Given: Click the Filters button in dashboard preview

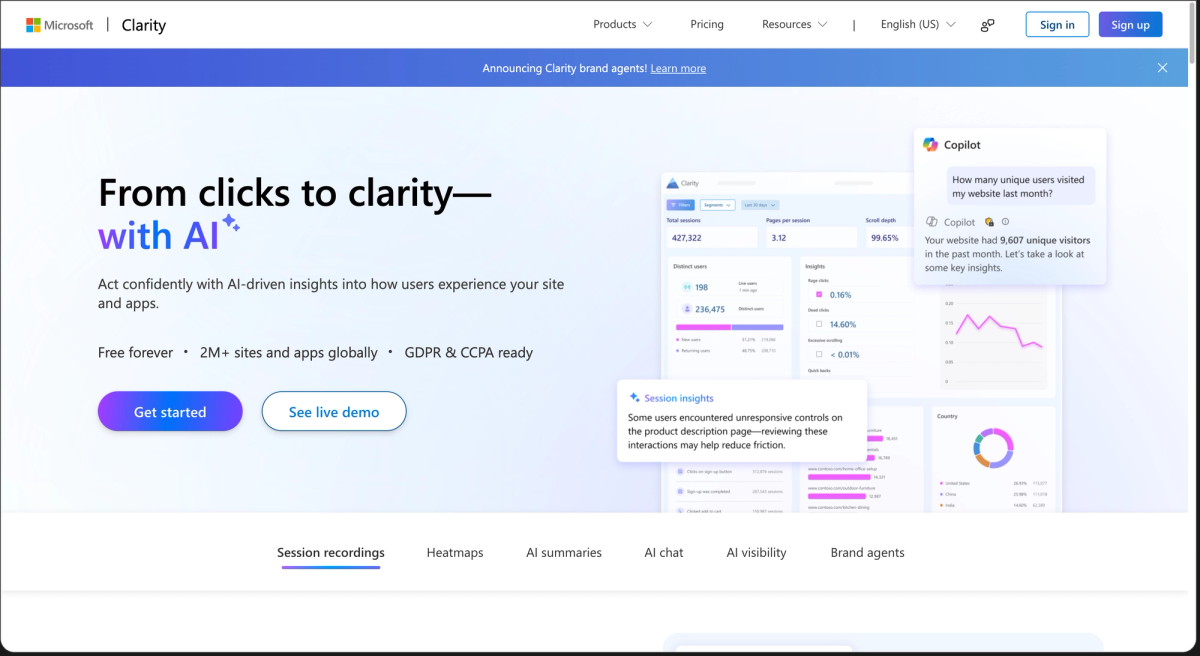Looking at the screenshot, I should [683, 204].
